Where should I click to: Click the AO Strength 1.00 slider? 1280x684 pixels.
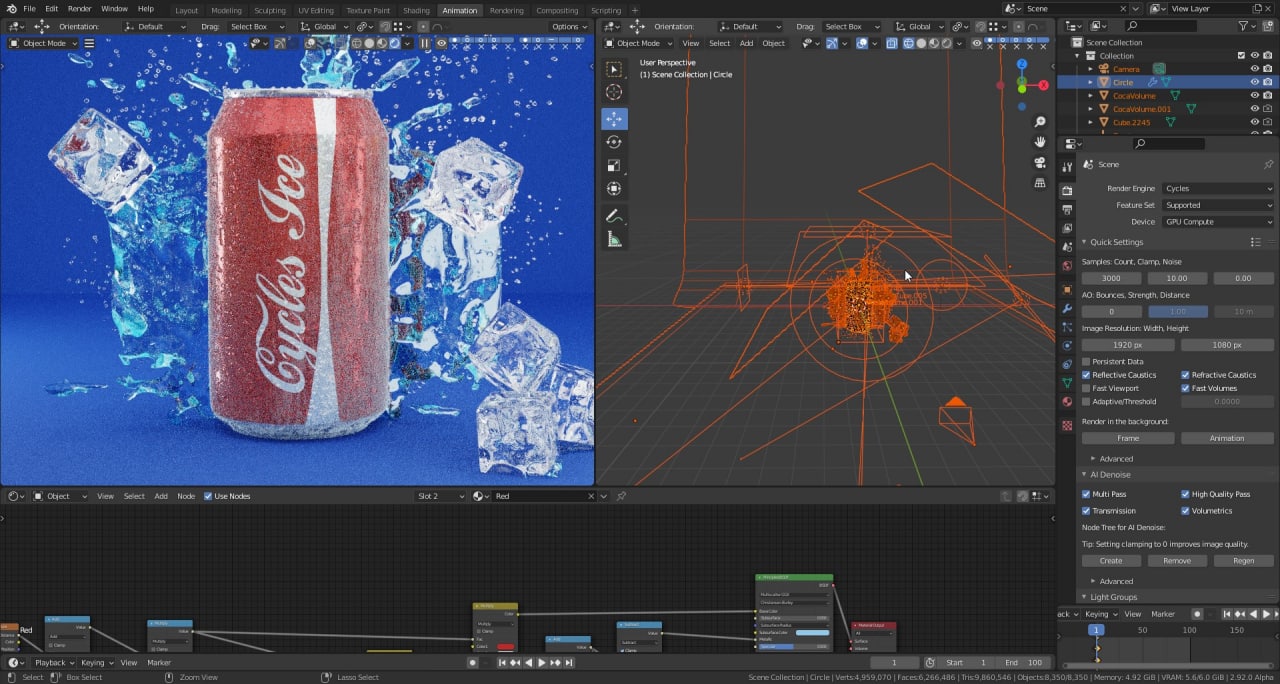pos(1178,311)
